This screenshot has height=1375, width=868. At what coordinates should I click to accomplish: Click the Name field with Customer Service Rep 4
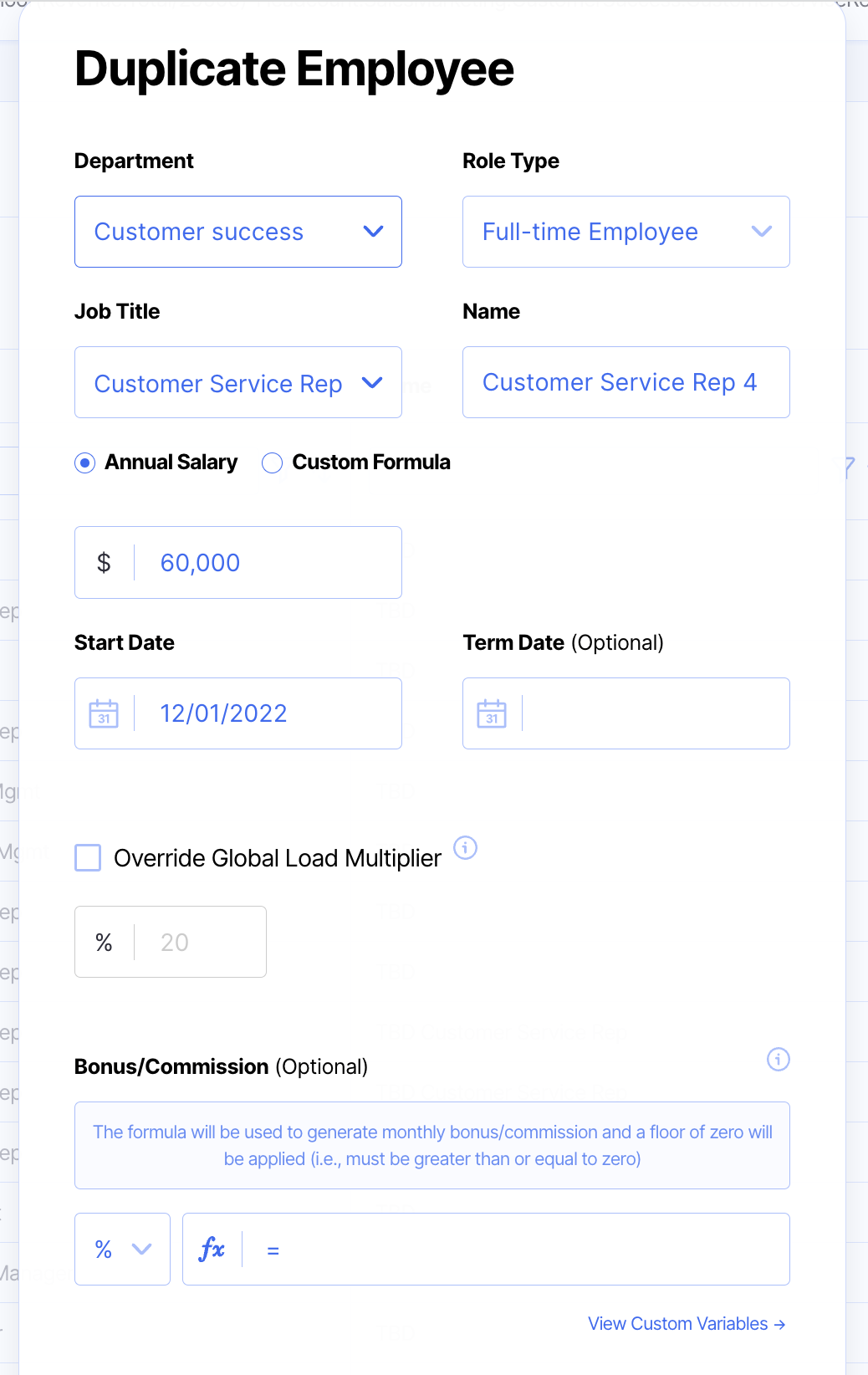click(625, 382)
